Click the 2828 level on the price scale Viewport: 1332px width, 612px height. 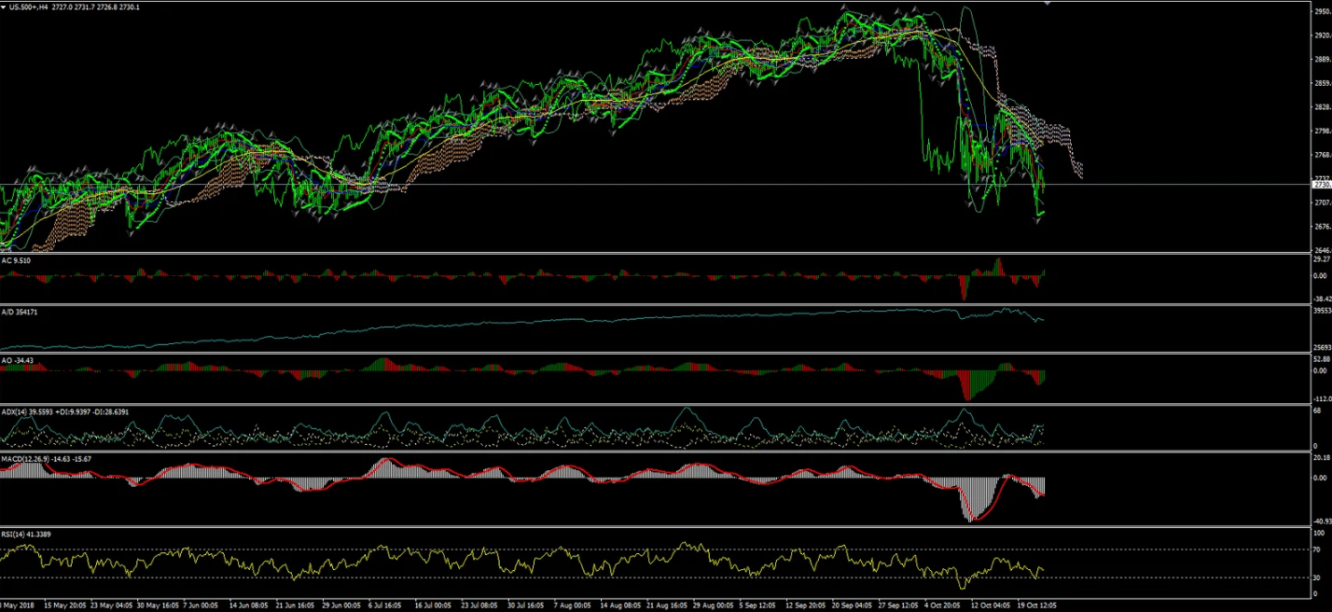pyautogui.click(x=1322, y=107)
